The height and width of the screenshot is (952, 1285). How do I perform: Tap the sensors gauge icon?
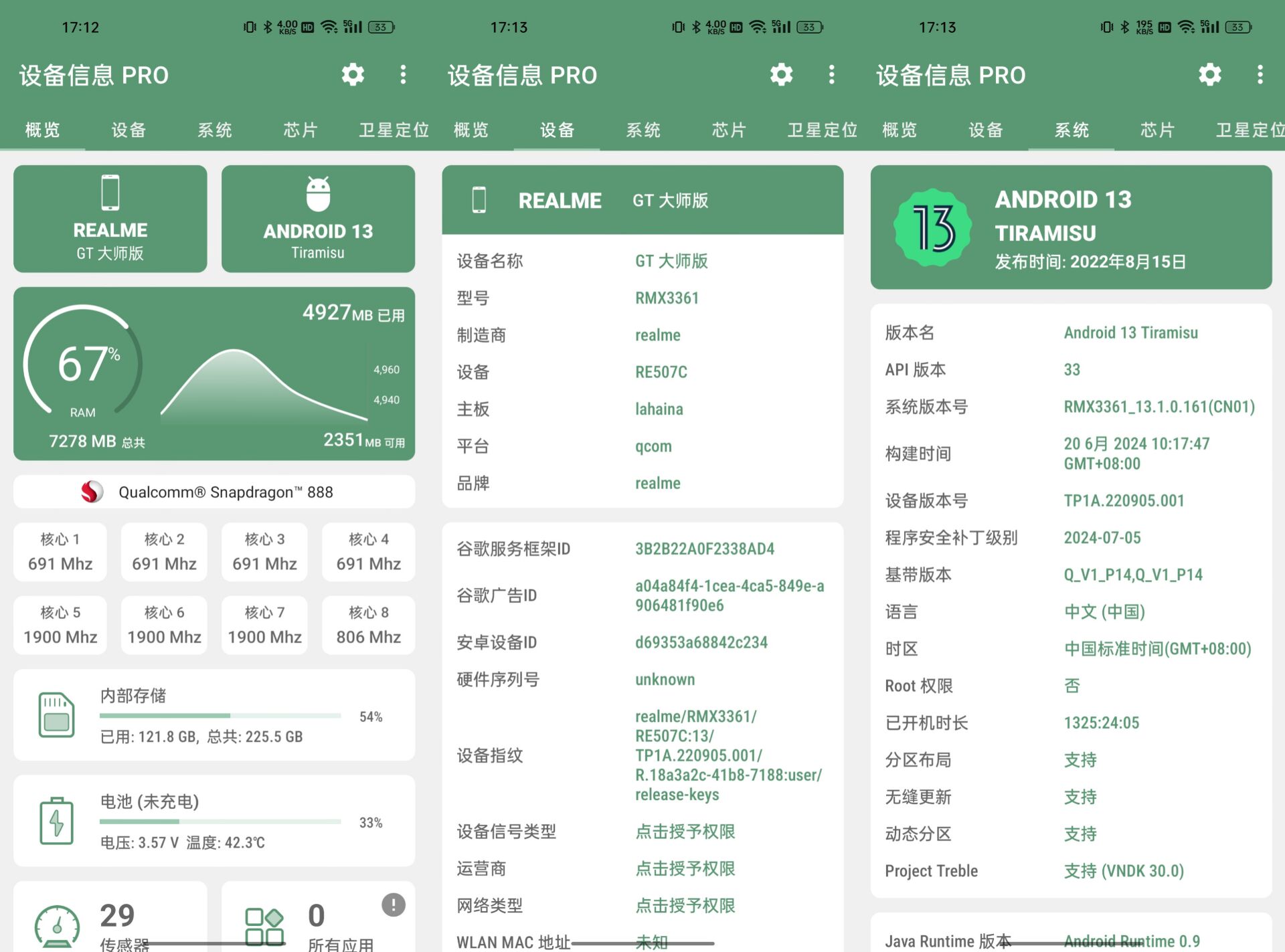point(58,927)
